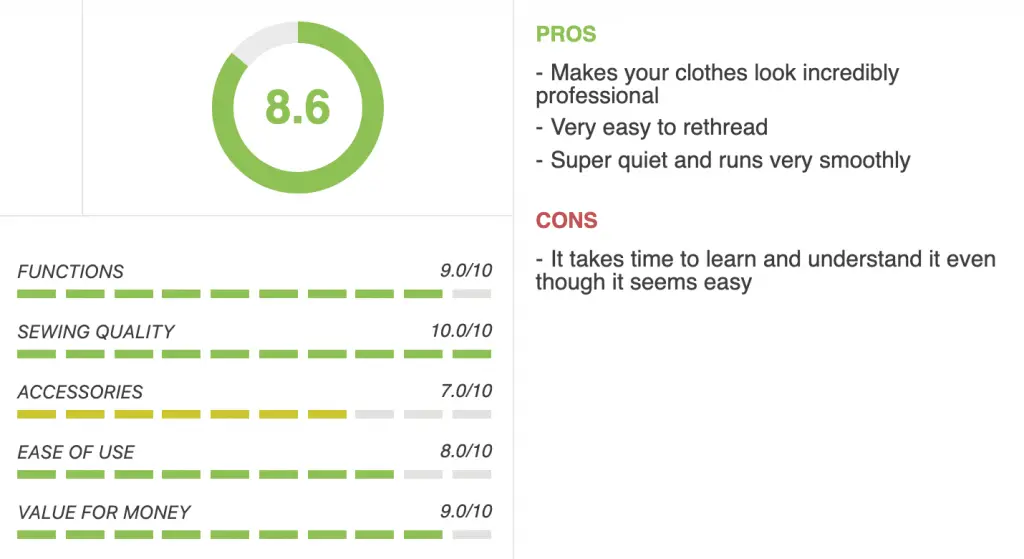Select the PROS heading
The height and width of the screenshot is (559, 1024).
(x=566, y=34)
